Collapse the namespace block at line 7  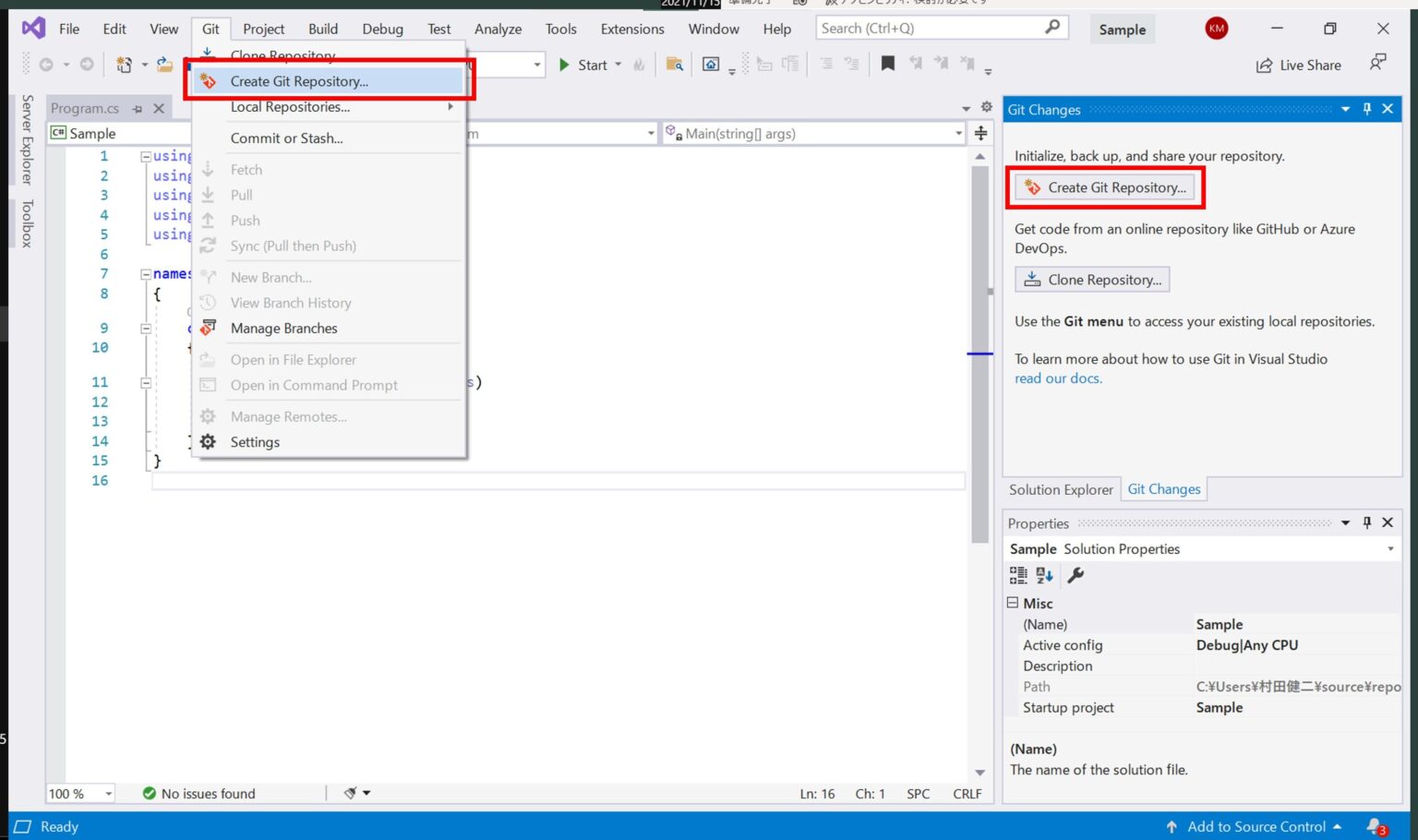pyautogui.click(x=147, y=273)
